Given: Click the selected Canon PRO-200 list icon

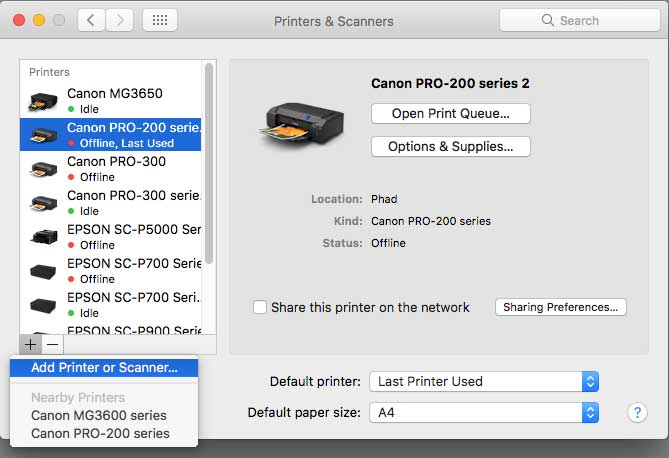Looking at the screenshot, I should [44, 135].
